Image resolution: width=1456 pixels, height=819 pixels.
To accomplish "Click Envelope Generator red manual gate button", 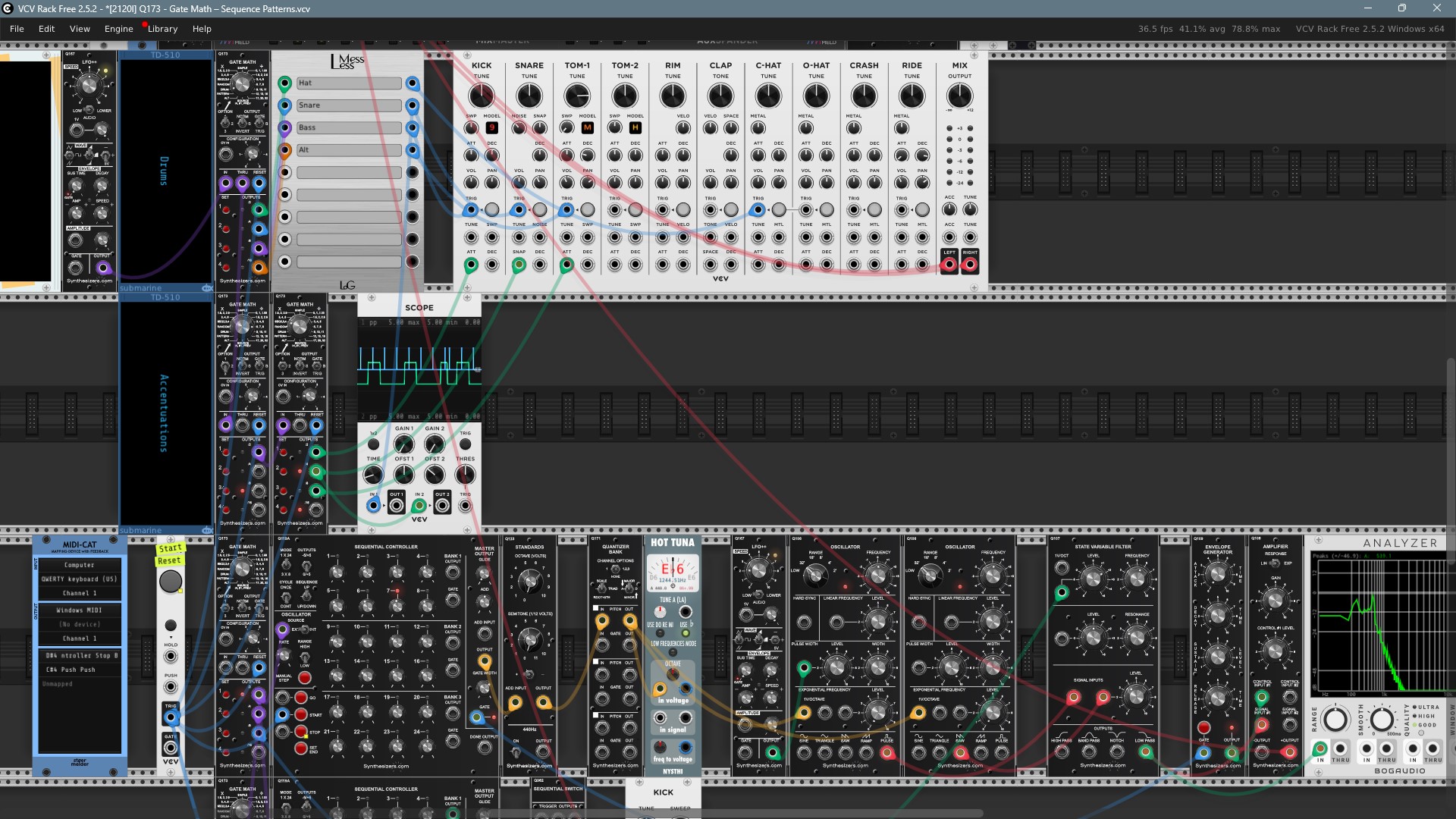I will pos(1203,728).
